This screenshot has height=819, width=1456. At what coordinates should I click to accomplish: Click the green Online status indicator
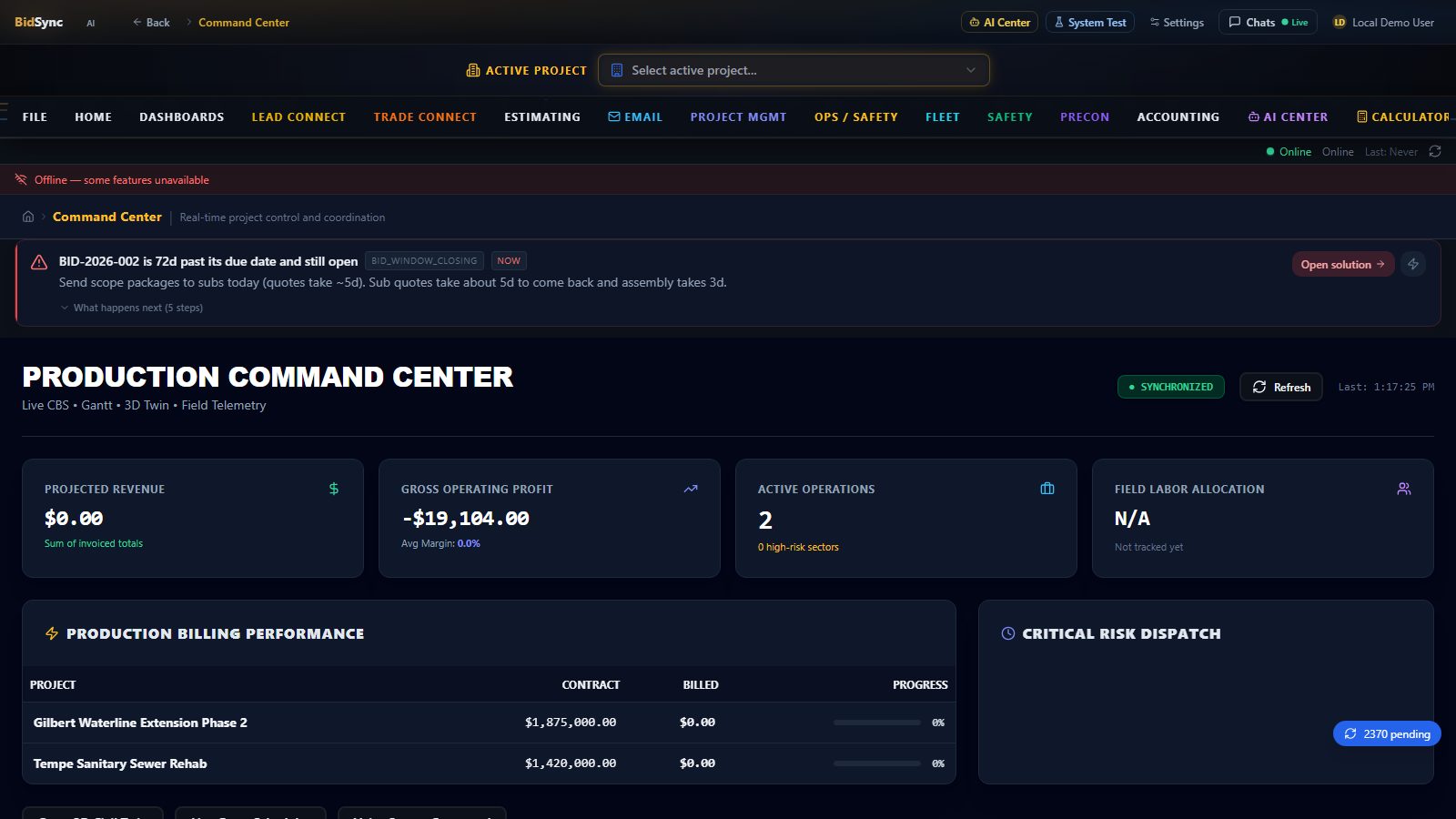click(1289, 151)
